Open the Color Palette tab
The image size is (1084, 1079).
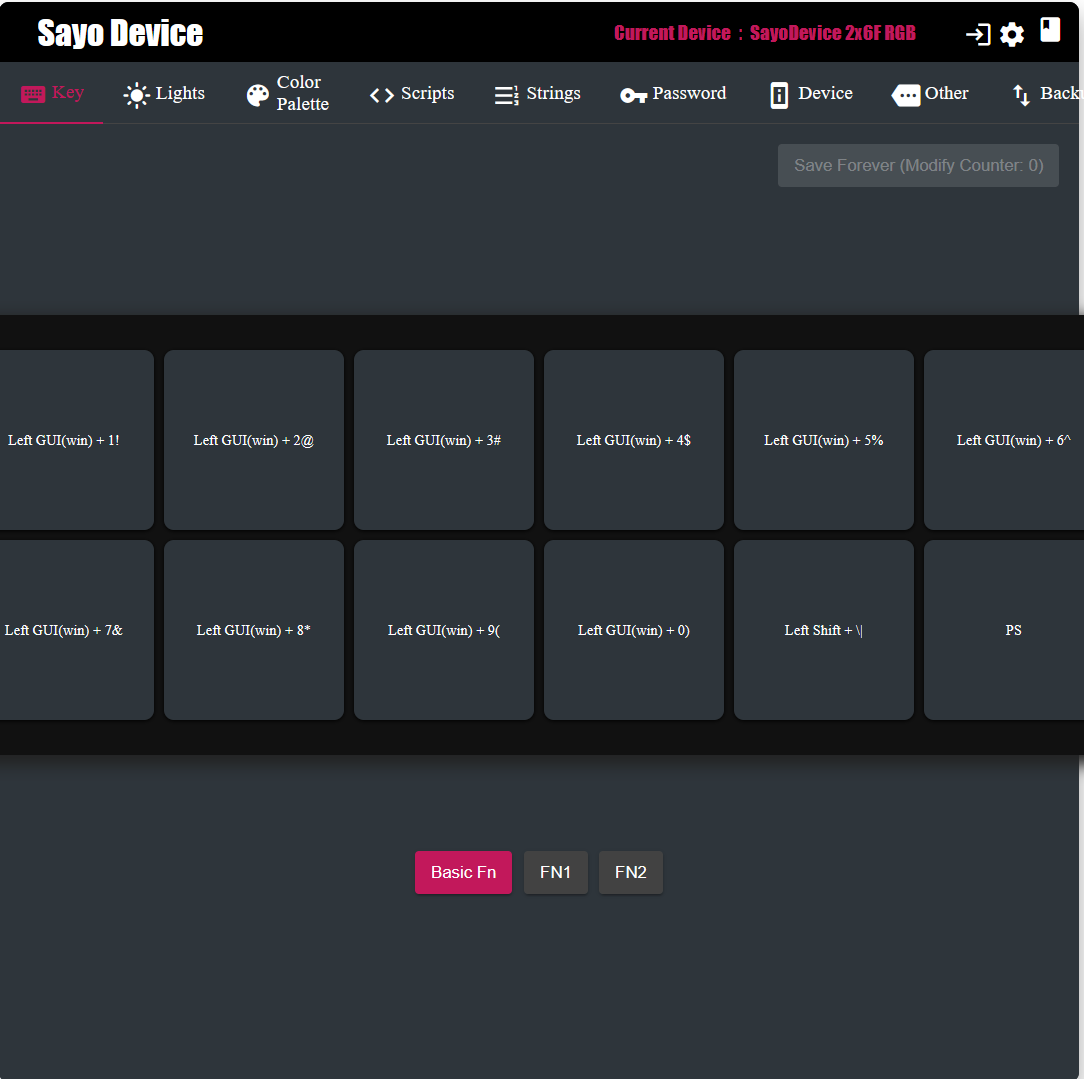288,94
